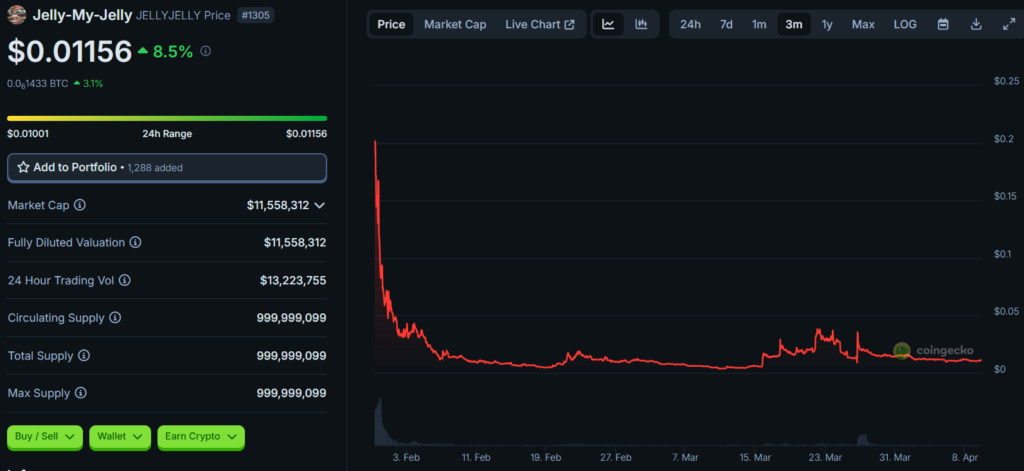Open the Earn Crypto dropdown
Screen dimensions: 1024x471
click(x=200, y=437)
